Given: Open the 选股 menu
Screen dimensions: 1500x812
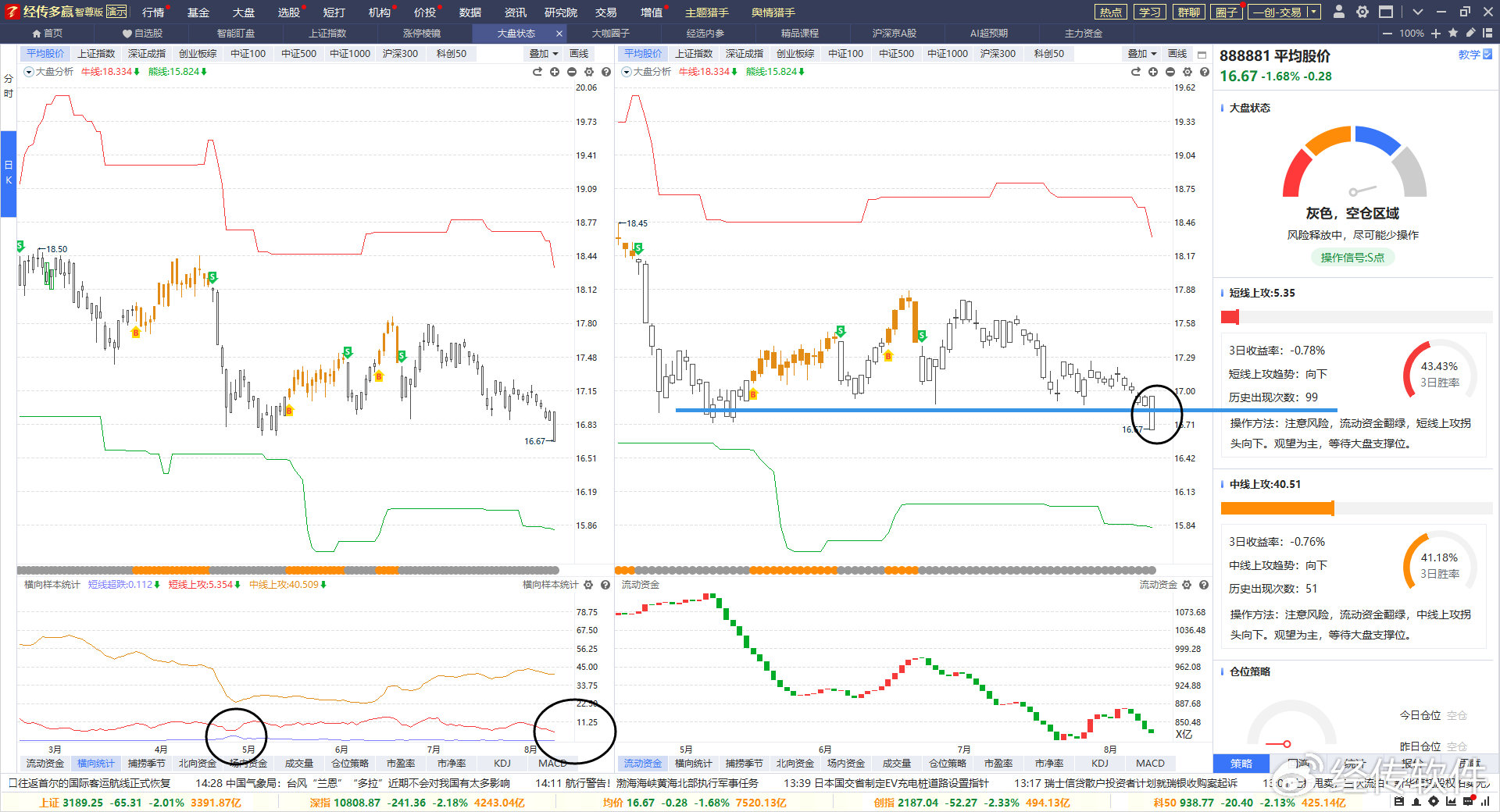Looking at the screenshot, I should pos(288,12).
